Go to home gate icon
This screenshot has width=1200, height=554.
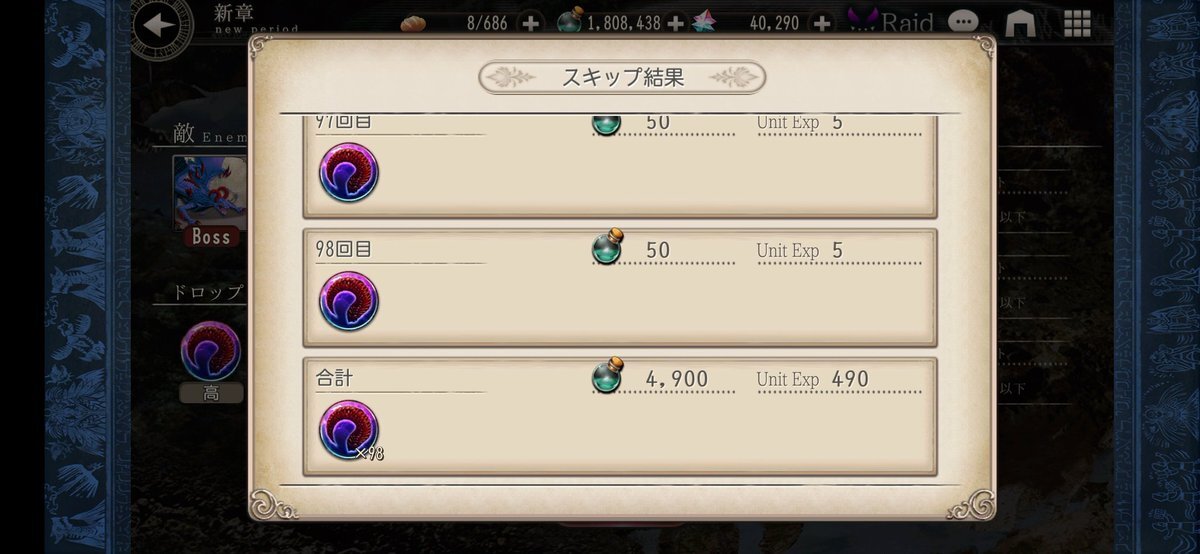coord(1020,23)
